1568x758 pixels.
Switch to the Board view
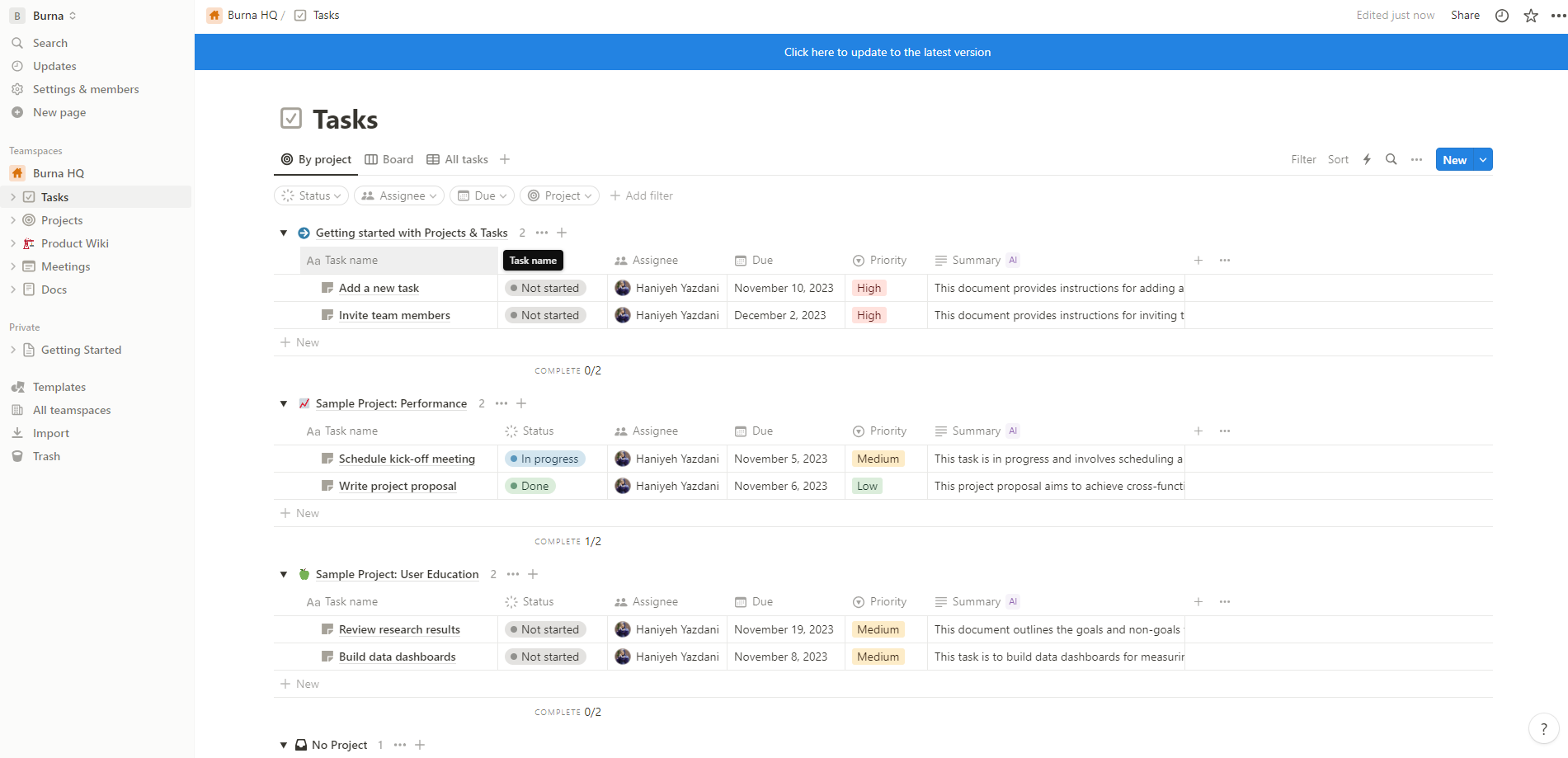coord(389,159)
